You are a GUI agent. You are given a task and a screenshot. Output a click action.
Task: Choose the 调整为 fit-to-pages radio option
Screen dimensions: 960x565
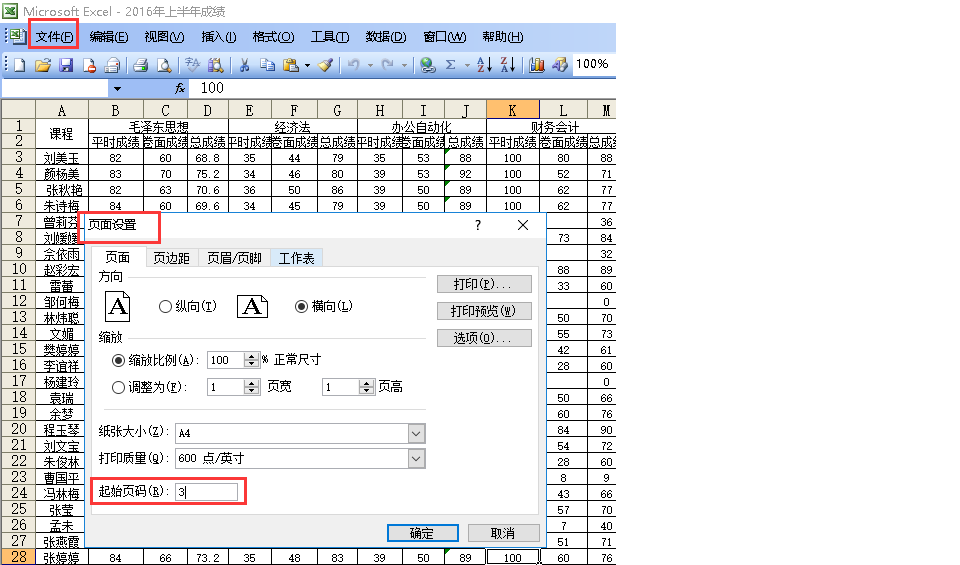tap(119, 386)
